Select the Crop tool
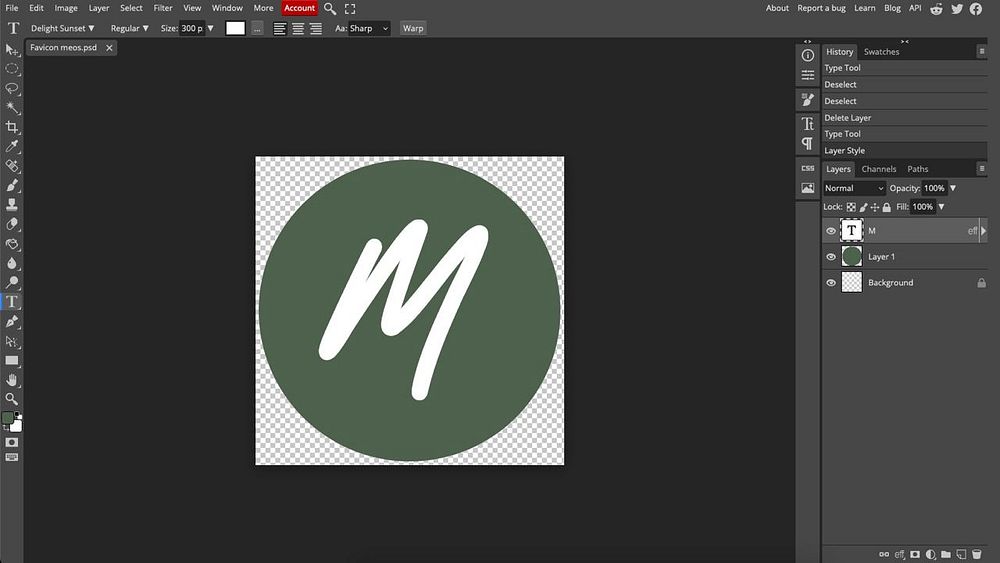Image resolution: width=1000 pixels, height=563 pixels. tap(11, 127)
